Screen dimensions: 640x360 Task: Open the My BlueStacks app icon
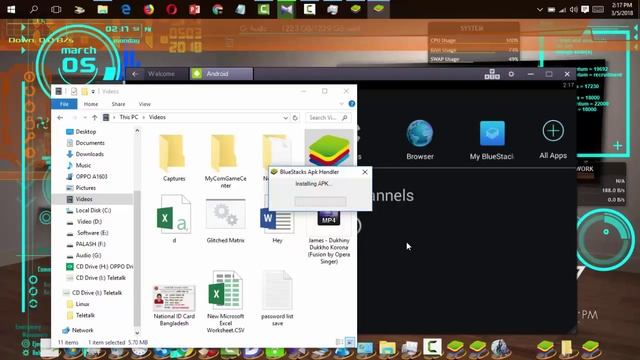coord(491,139)
